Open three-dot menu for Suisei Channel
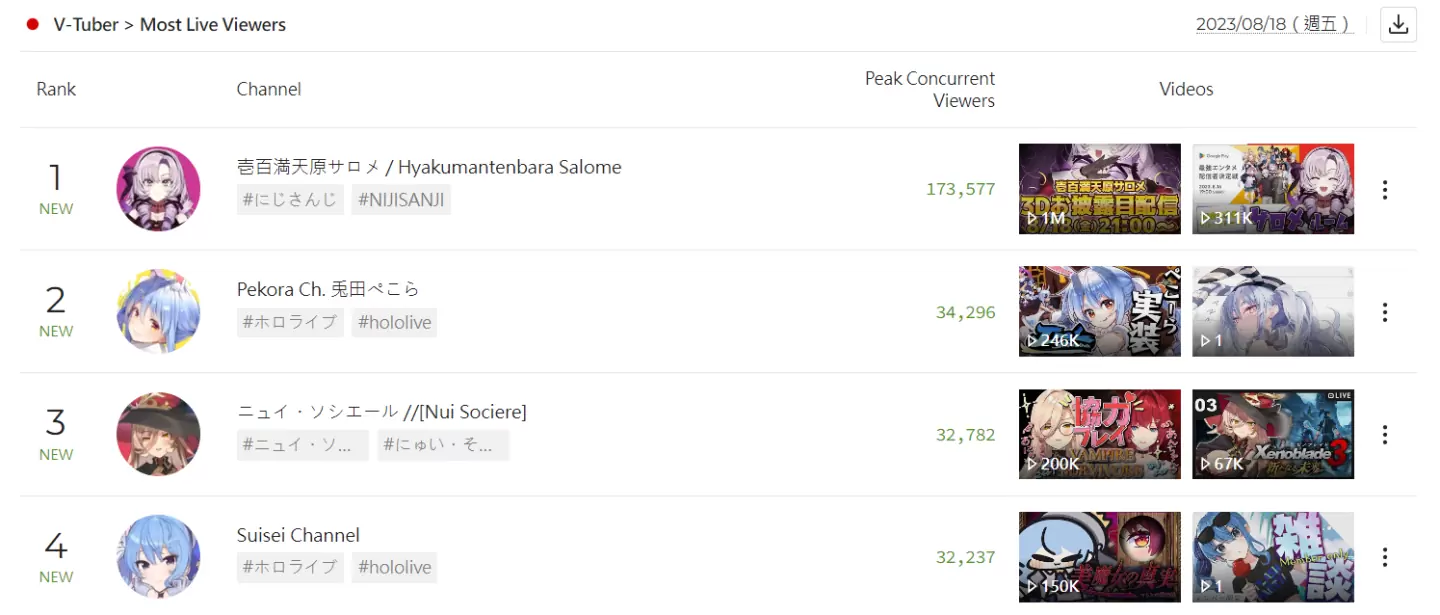Viewport: 1440px width, 615px height. (x=1384, y=557)
